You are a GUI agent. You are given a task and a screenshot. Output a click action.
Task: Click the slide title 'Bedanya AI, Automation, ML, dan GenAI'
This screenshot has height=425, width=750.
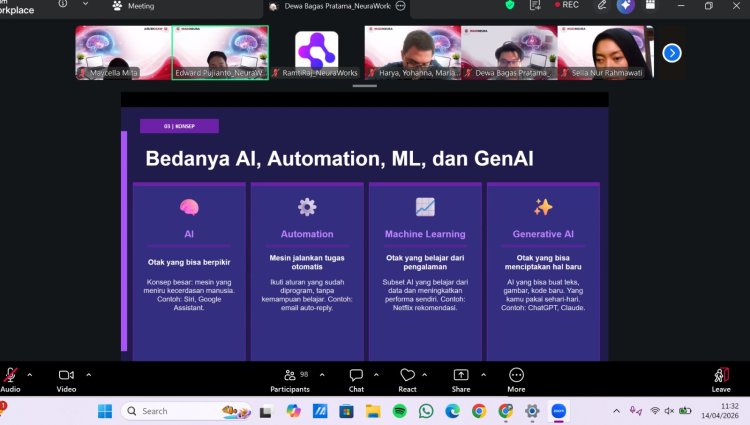pos(339,159)
